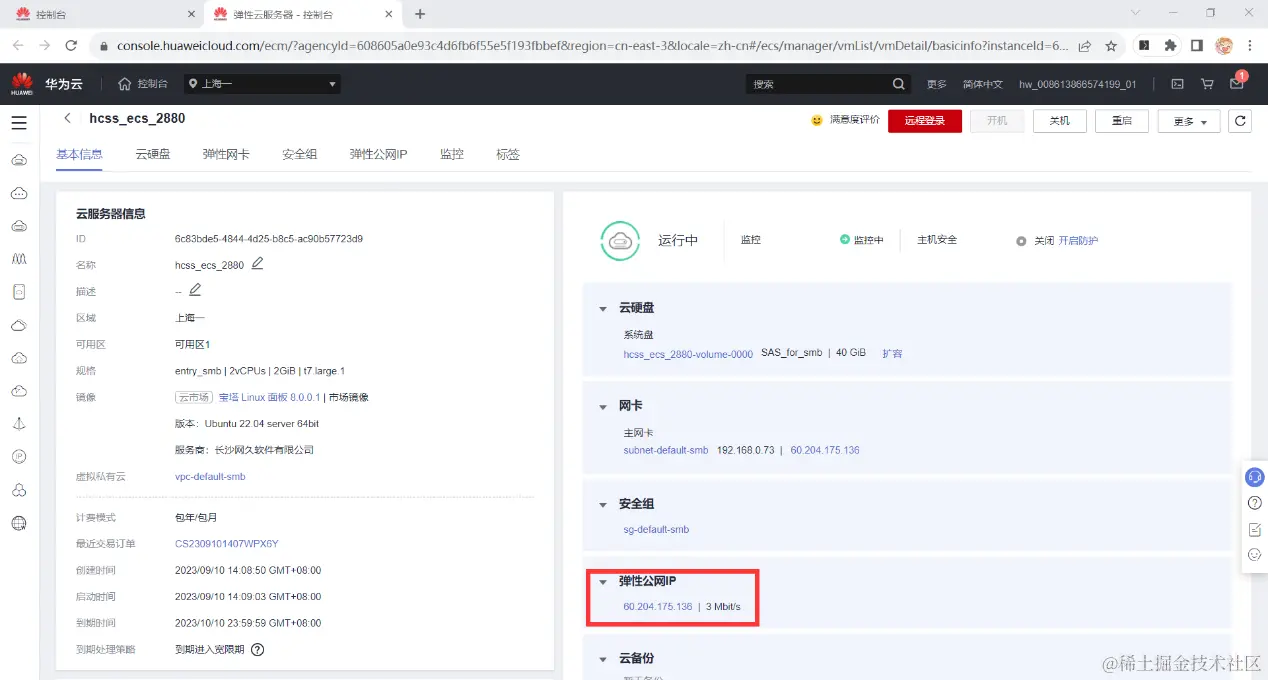Edit the 描述 field pencil icon
The height and width of the screenshot is (680, 1268).
195,290
